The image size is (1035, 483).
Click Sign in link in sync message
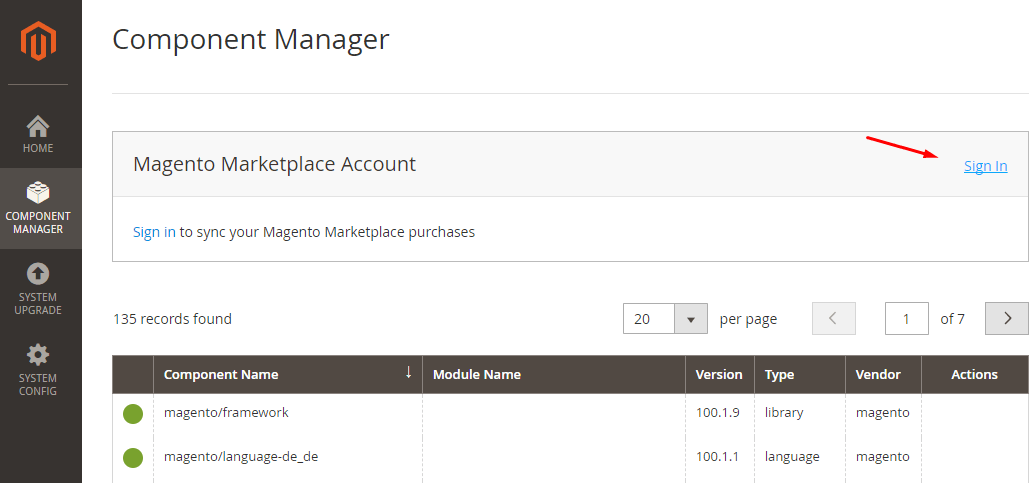(154, 232)
